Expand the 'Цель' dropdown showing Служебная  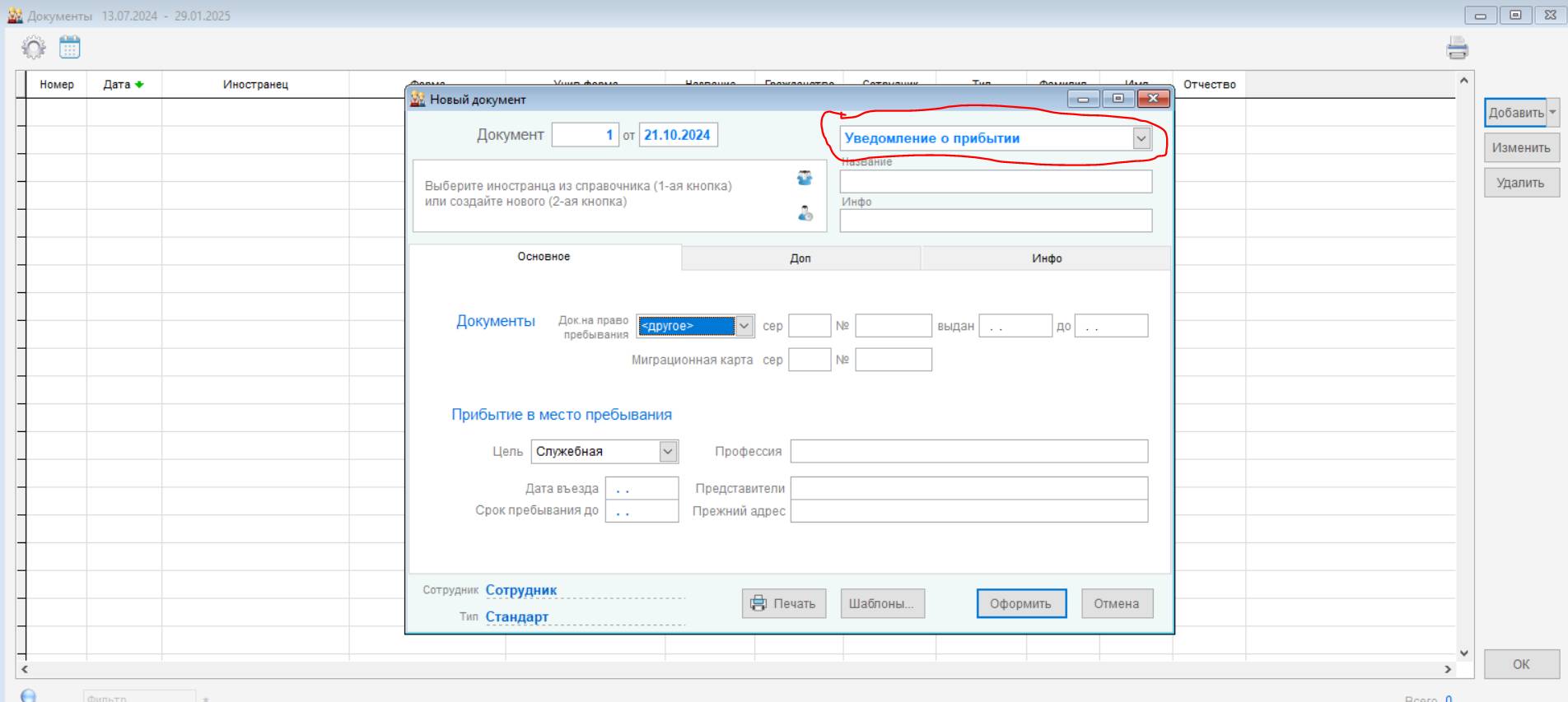(x=668, y=451)
